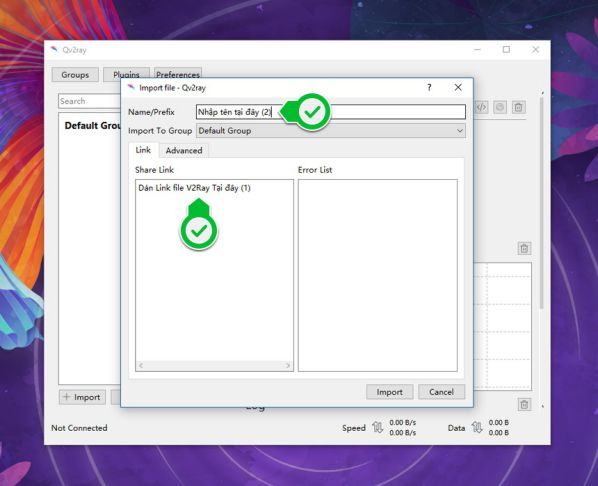Viewport: 598px width, 486px height.
Task: Switch to the Advanced tab
Action: point(184,150)
